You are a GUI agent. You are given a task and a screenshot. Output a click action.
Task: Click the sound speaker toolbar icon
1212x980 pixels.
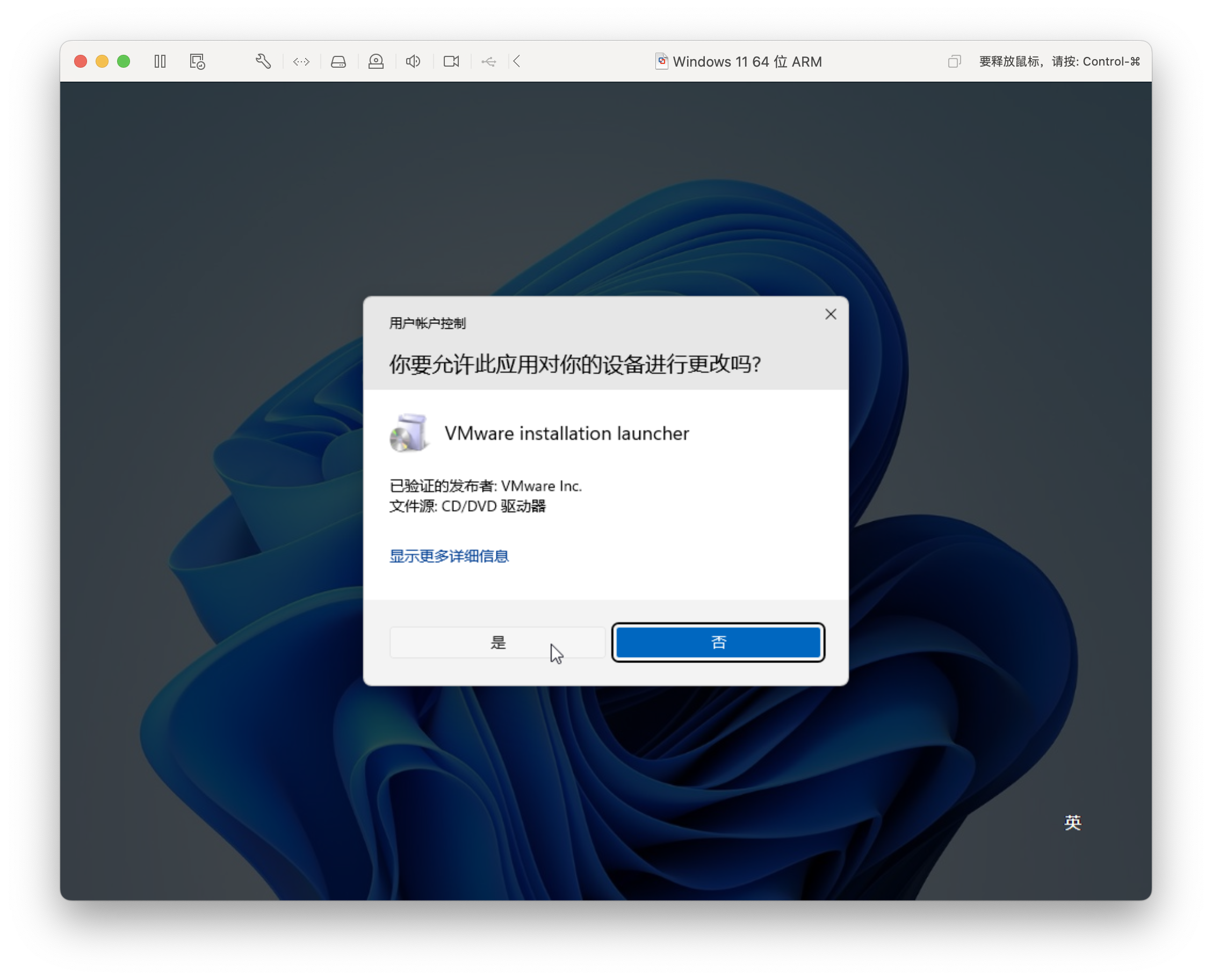click(413, 62)
